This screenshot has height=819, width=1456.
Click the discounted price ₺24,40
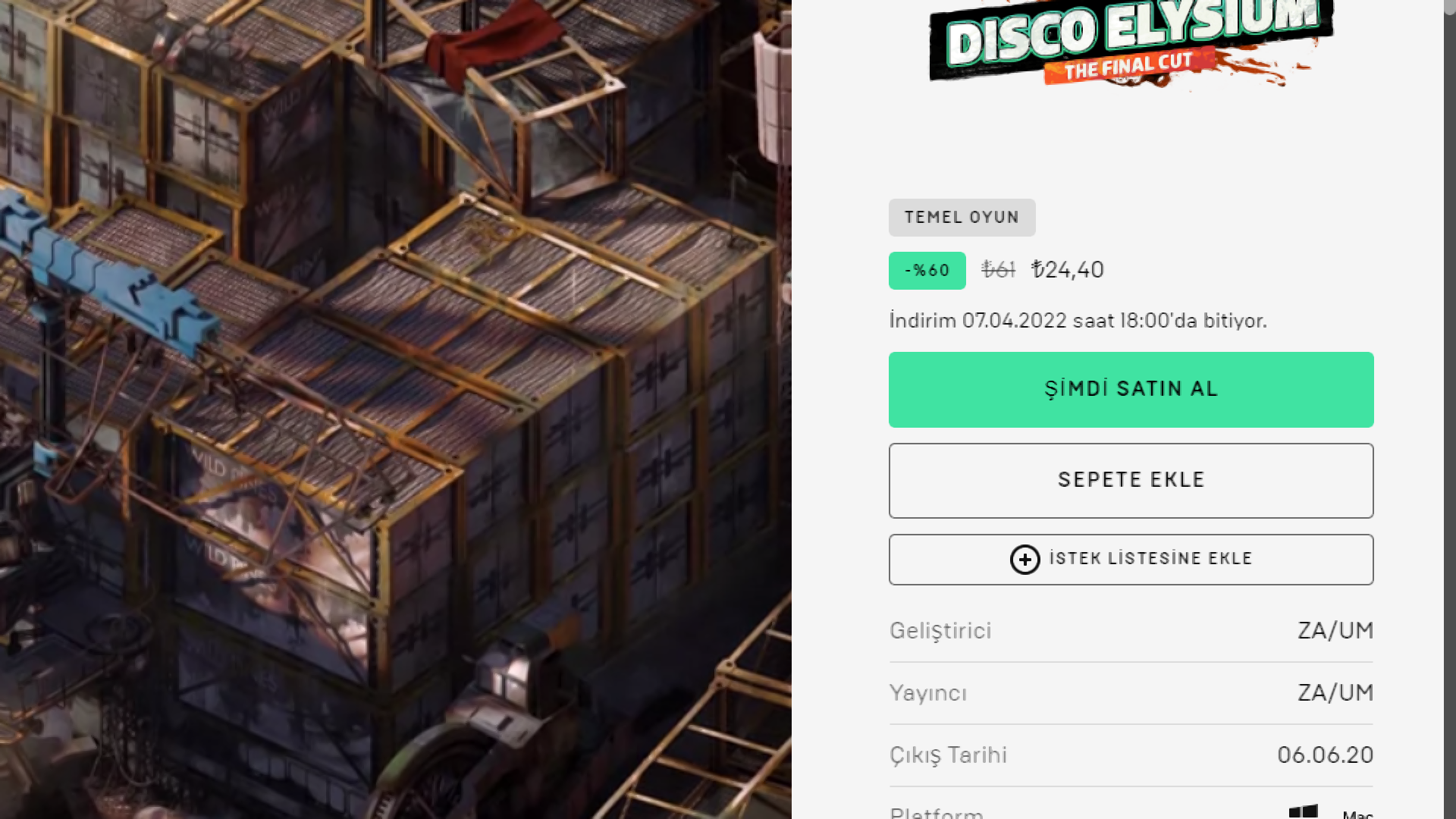tap(1068, 270)
